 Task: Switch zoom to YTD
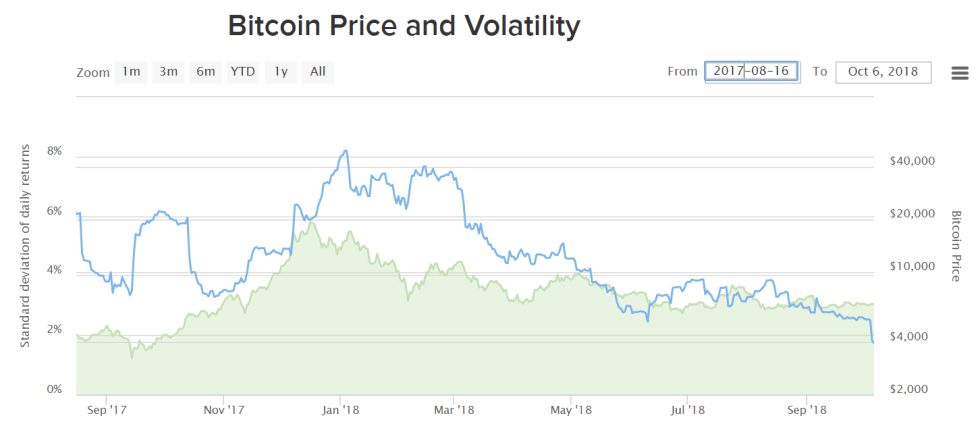243,72
